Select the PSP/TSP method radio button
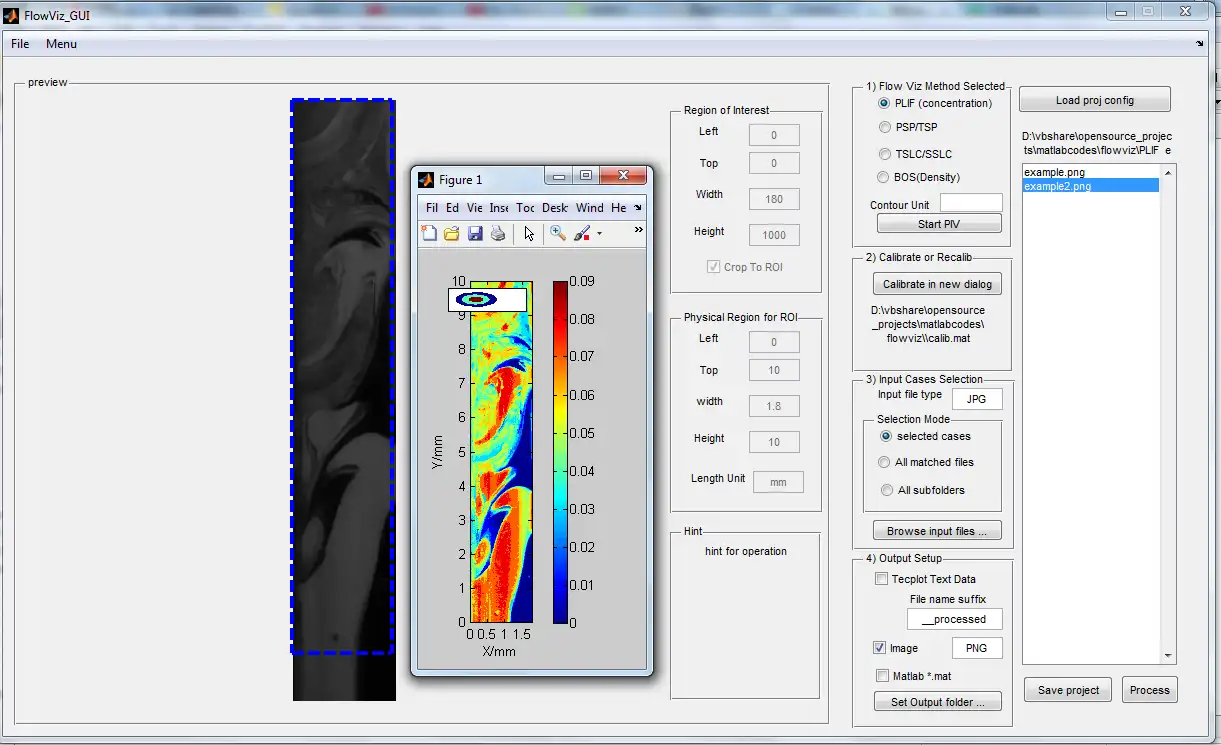The image size is (1221, 745). (884, 127)
